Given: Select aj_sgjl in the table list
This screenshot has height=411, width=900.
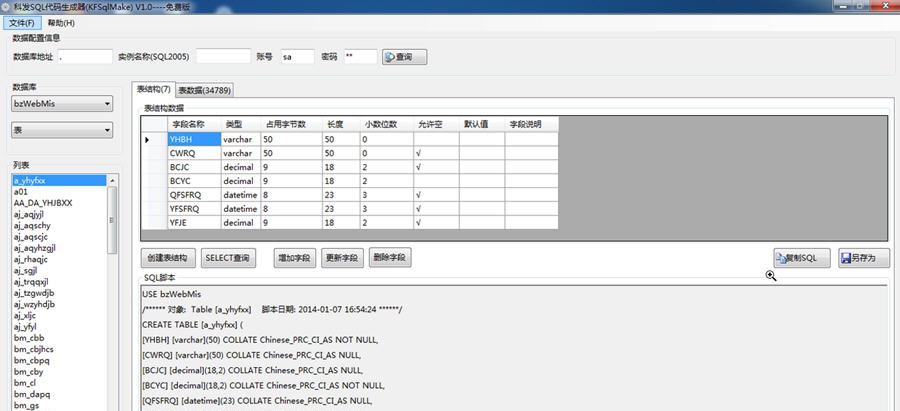Looking at the screenshot, I should (x=59, y=270).
